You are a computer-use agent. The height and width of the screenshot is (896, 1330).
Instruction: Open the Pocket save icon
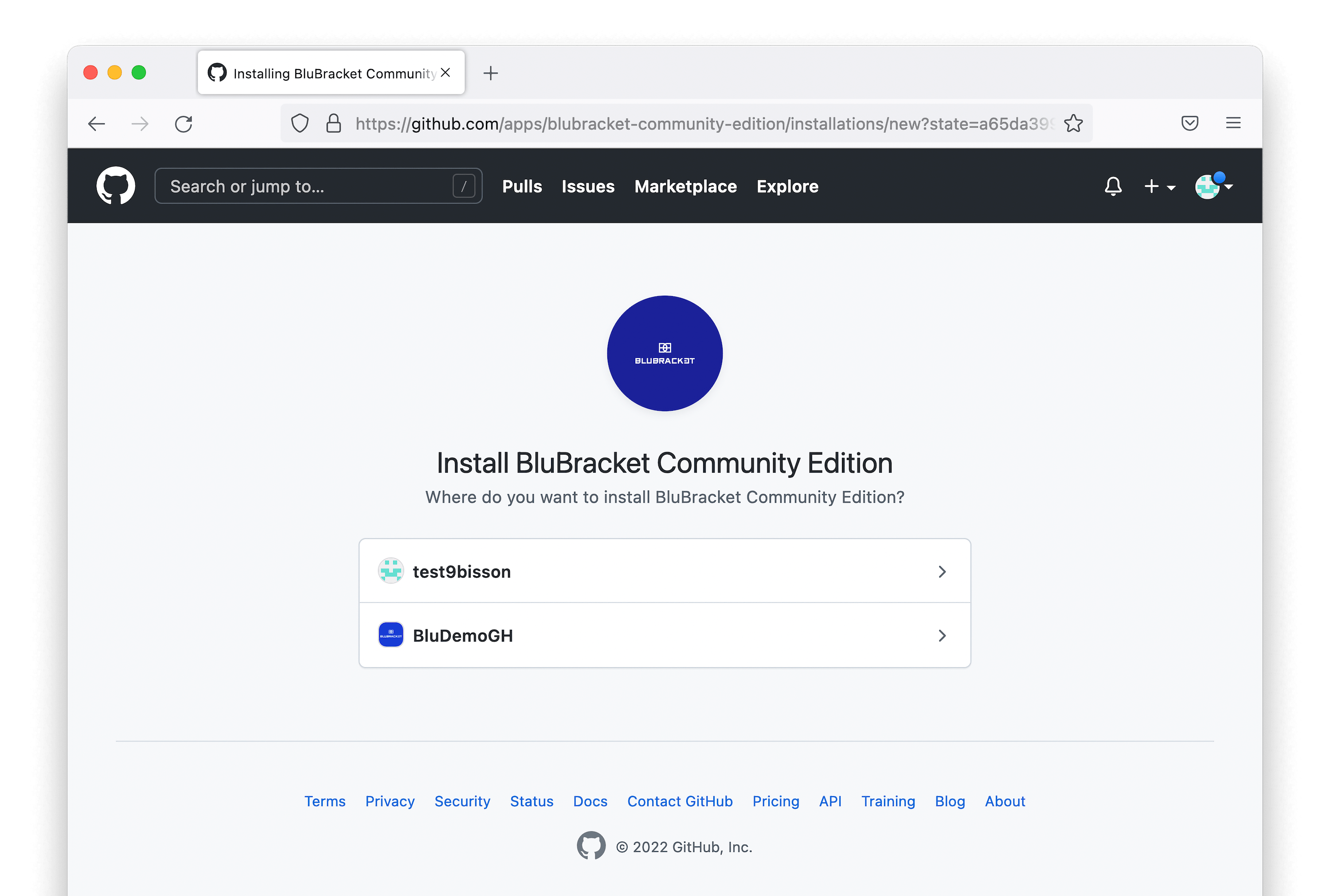point(1189,124)
